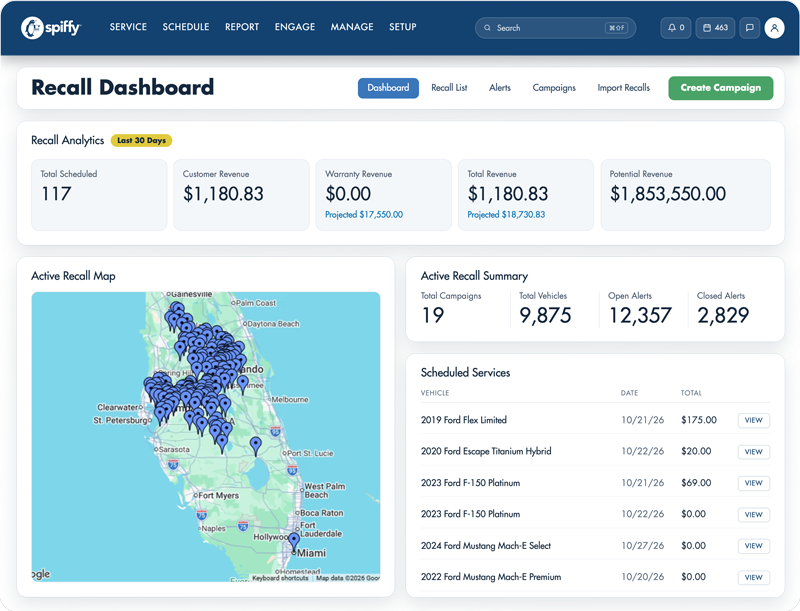View the 2023 Ford F-150 Platinum 10/22/26 service

pyautogui.click(x=754, y=515)
